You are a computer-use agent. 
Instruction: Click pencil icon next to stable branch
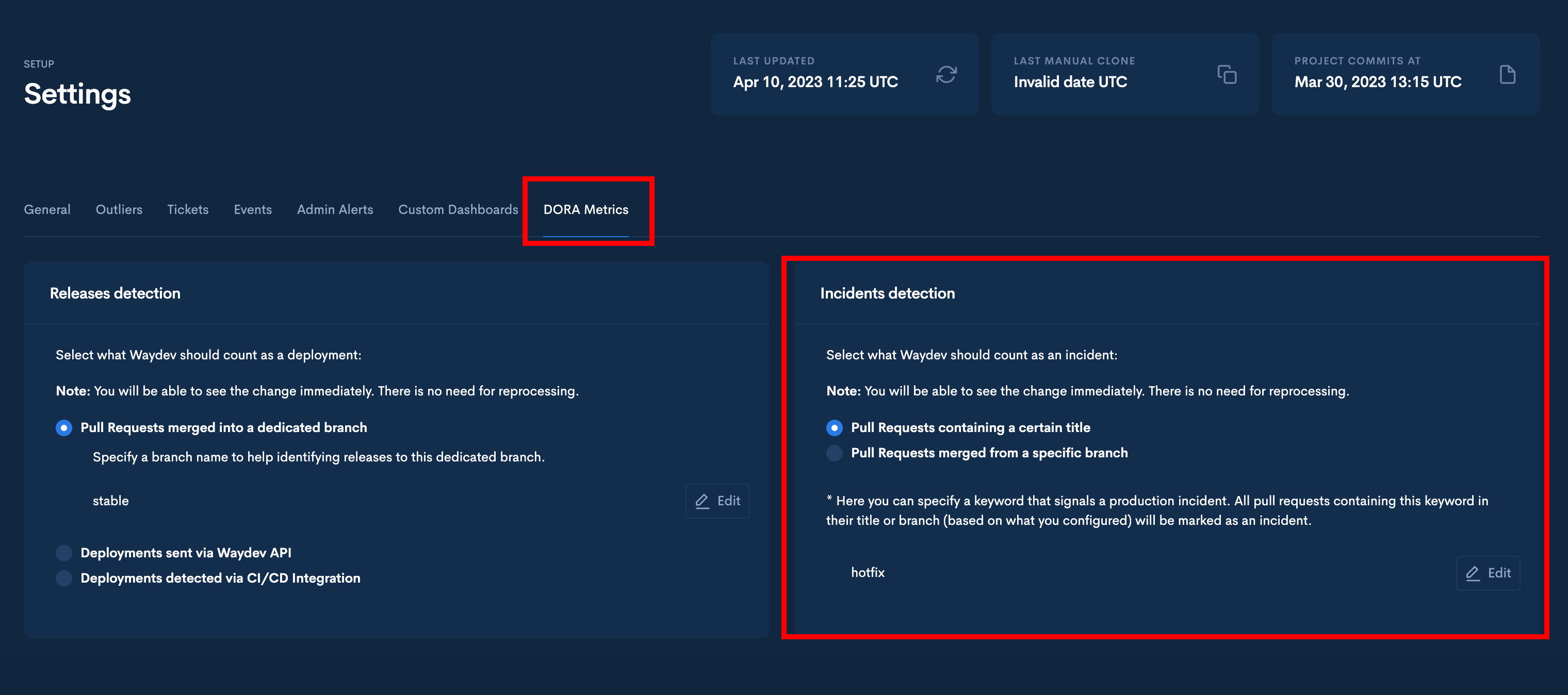pos(703,501)
